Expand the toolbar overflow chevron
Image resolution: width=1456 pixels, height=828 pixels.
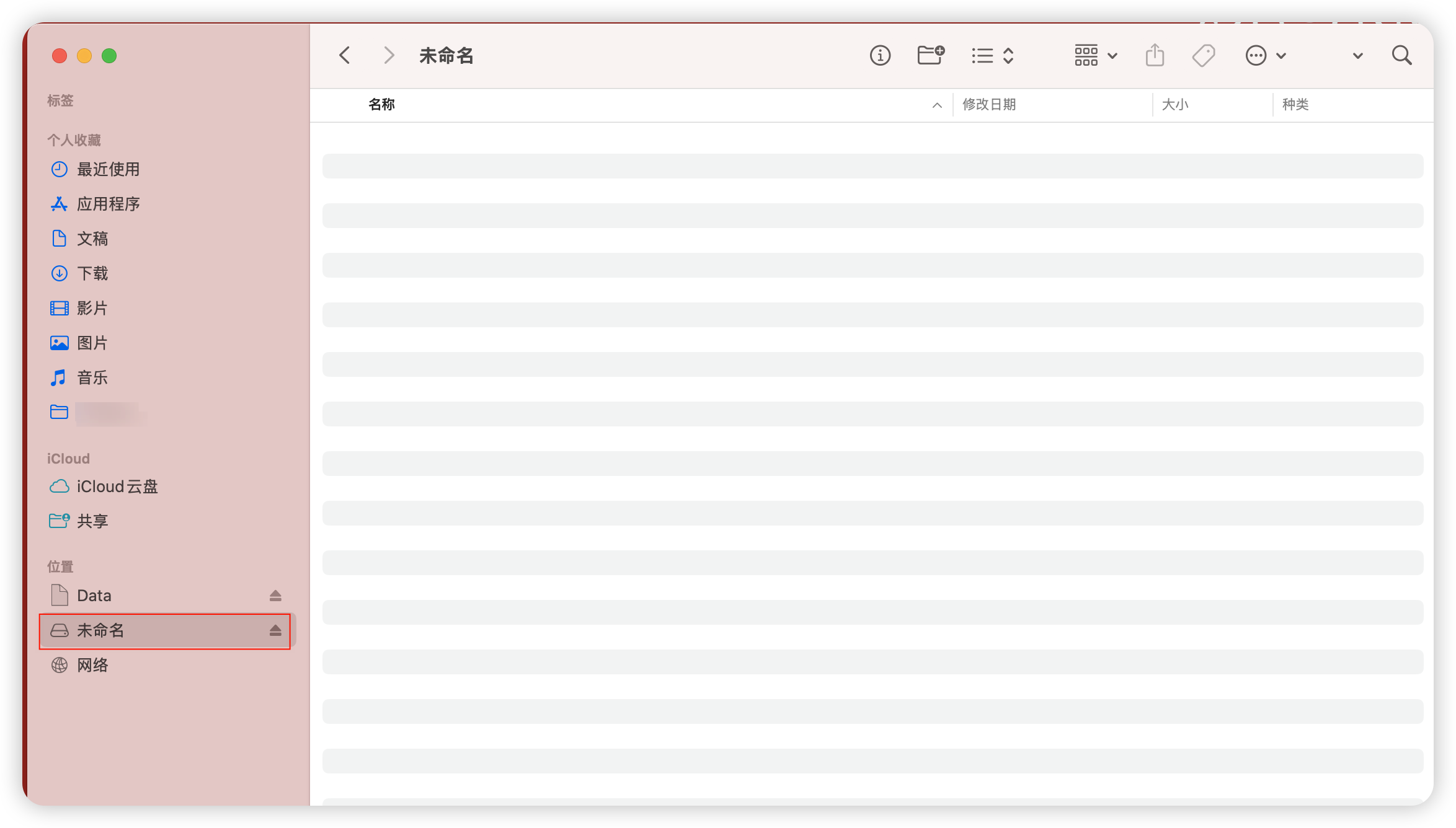pos(1357,56)
